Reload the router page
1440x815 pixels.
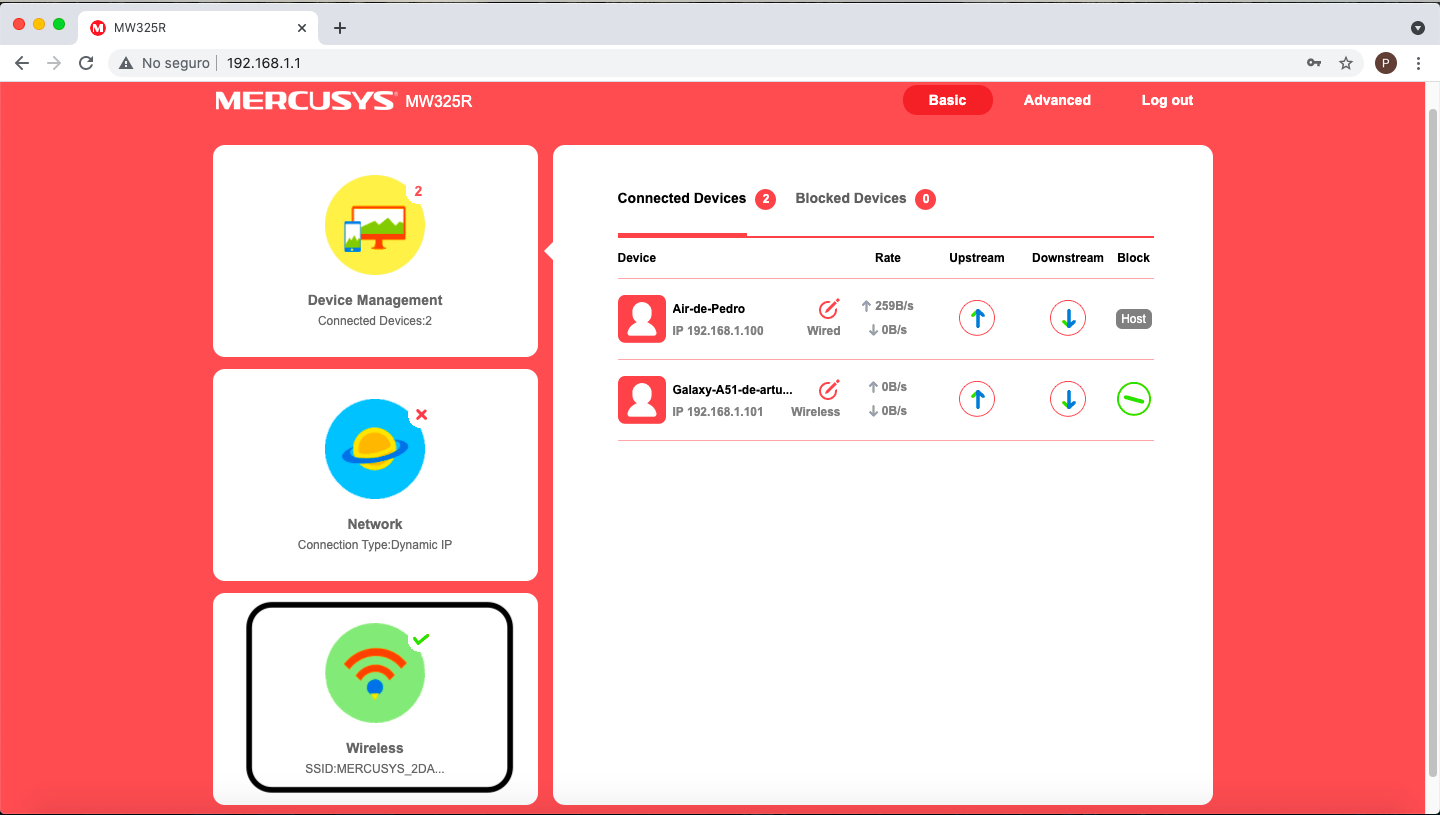86,63
